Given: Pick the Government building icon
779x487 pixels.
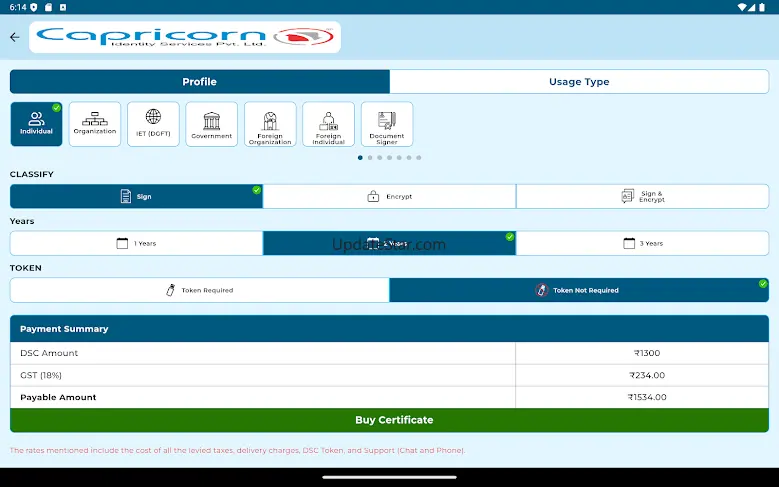Looking at the screenshot, I should [x=211, y=124].
